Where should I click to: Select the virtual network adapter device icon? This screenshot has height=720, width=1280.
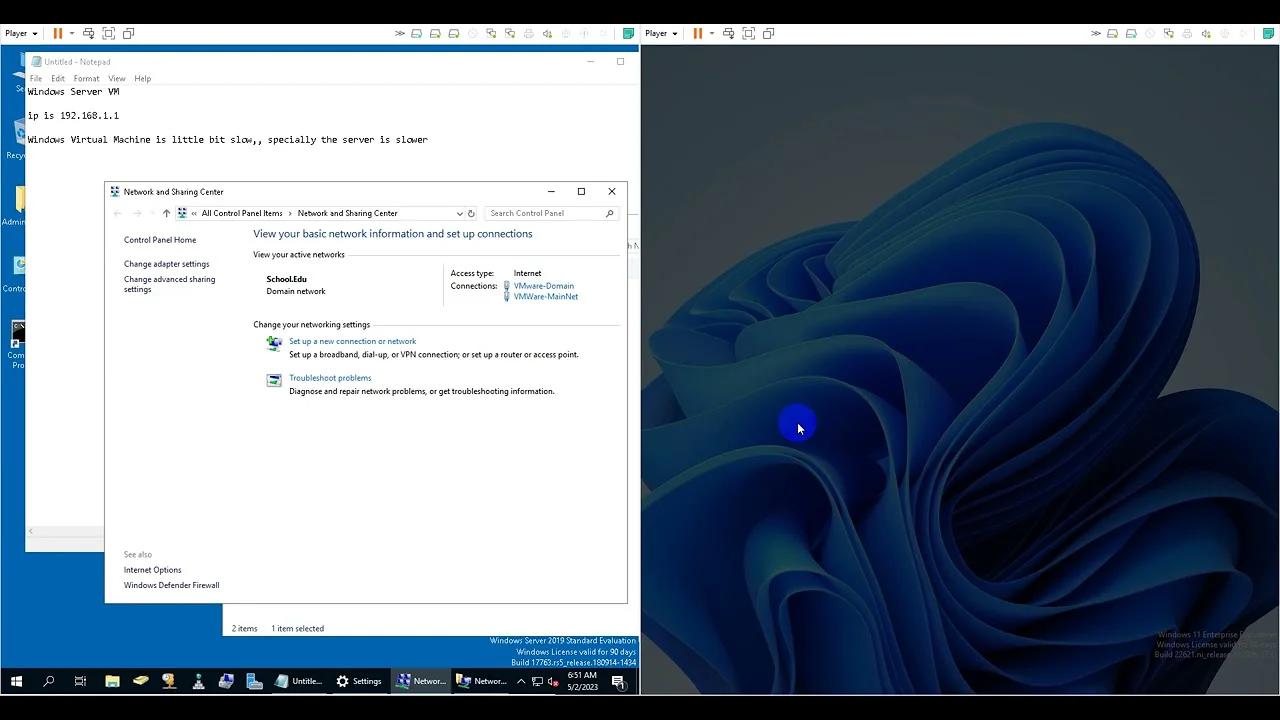pyautogui.click(x=492, y=33)
